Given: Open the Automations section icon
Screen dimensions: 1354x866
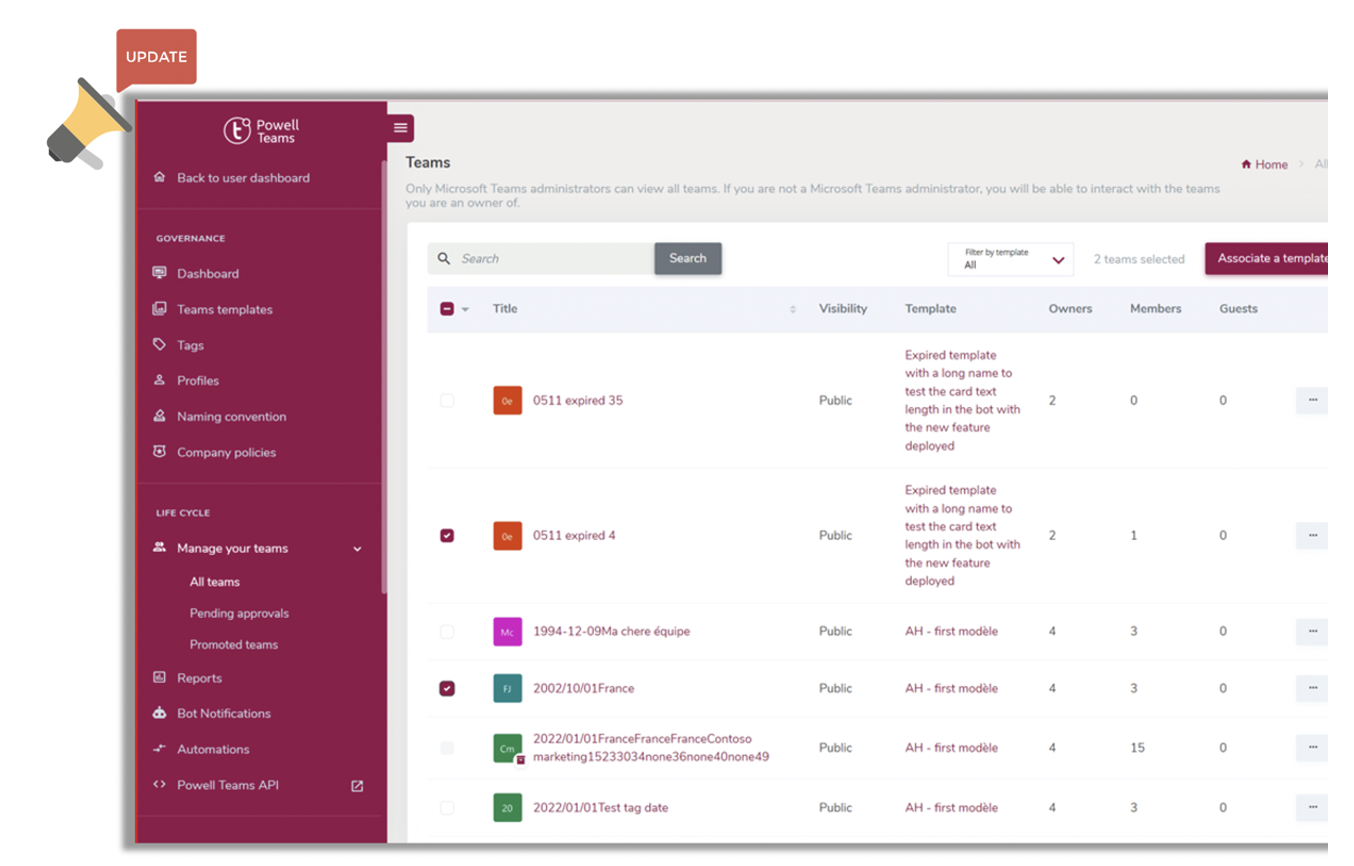Looking at the screenshot, I should click(159, 749).
